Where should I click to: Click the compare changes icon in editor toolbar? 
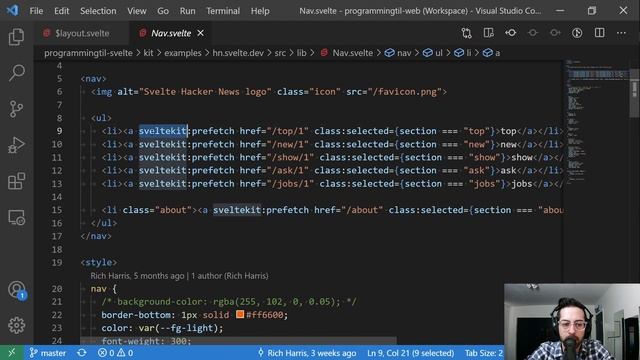467,33
